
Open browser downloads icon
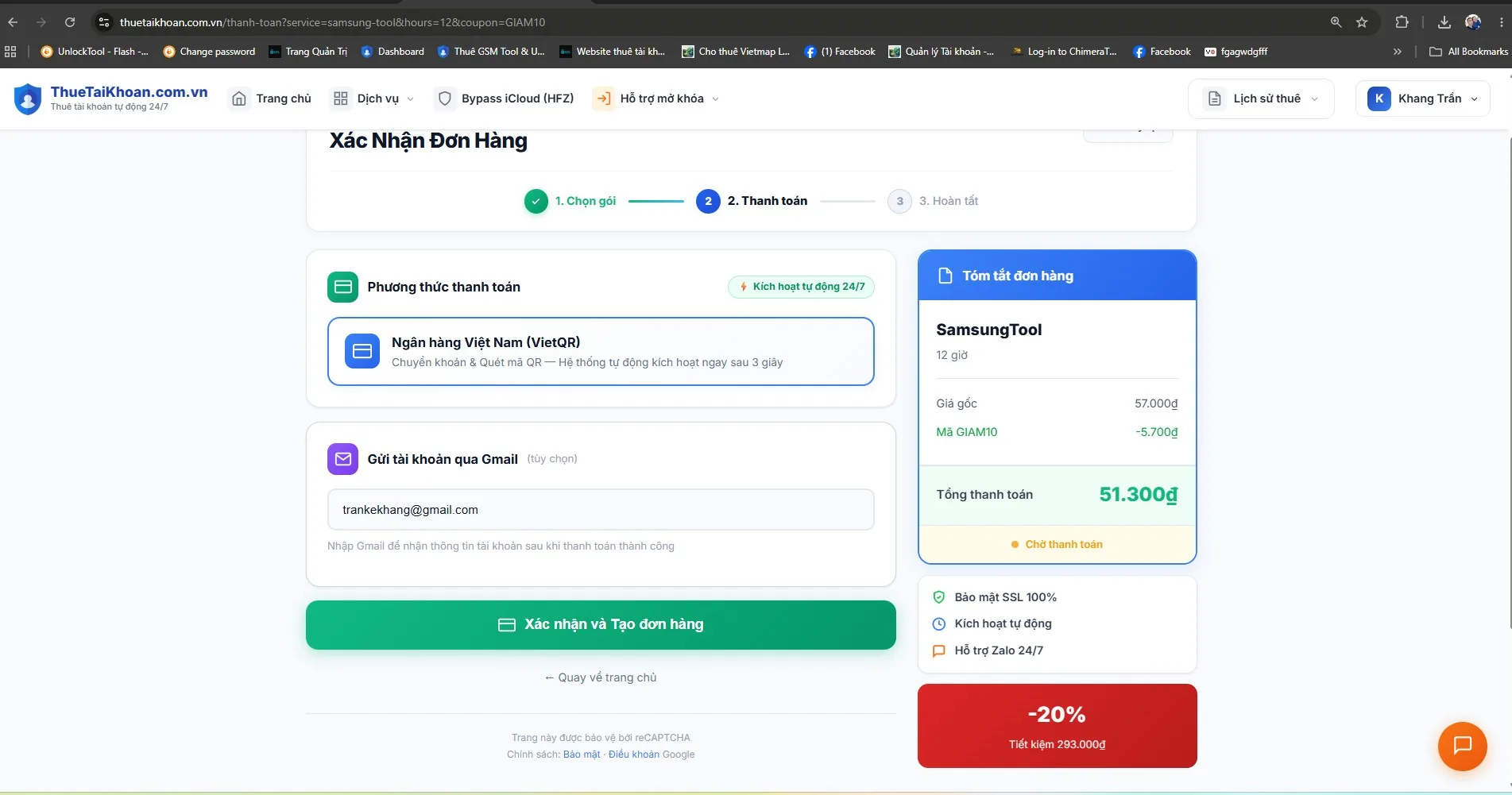pos(1444,22)
